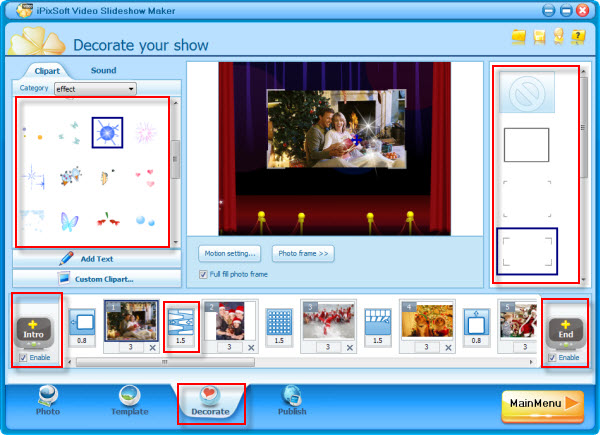
Task: Click Add Text button
Action: [x=97, y=259]
